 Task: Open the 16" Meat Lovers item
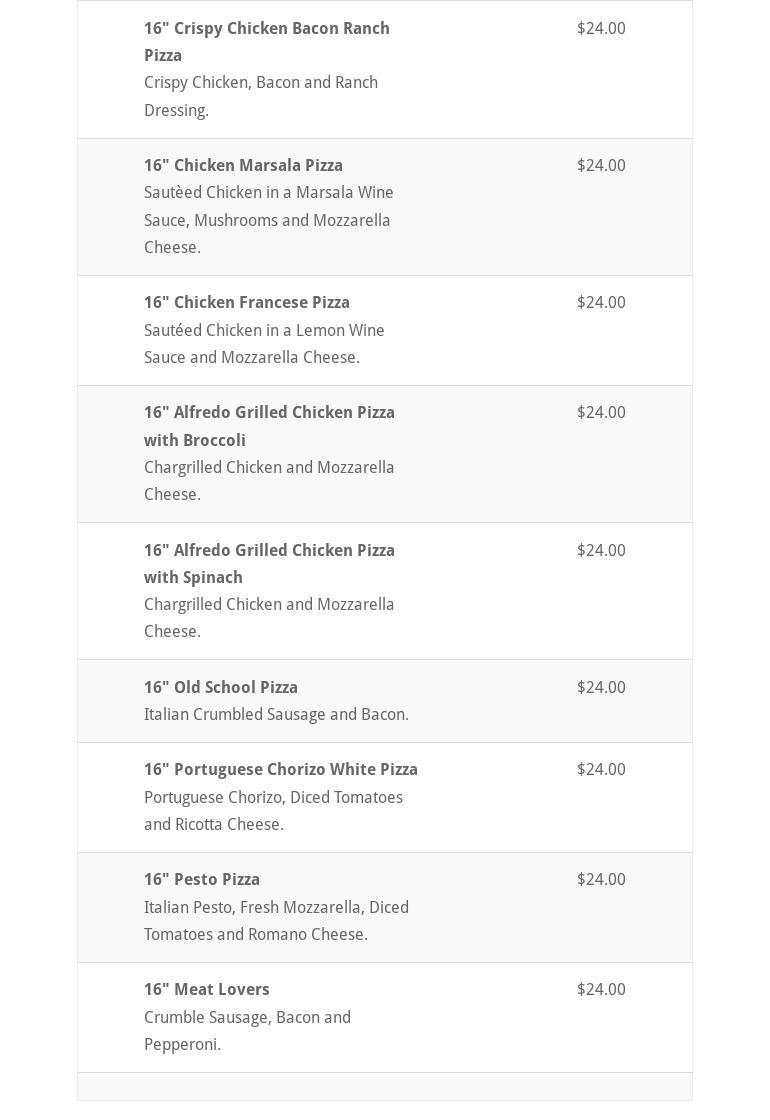[x=207, y=989]
